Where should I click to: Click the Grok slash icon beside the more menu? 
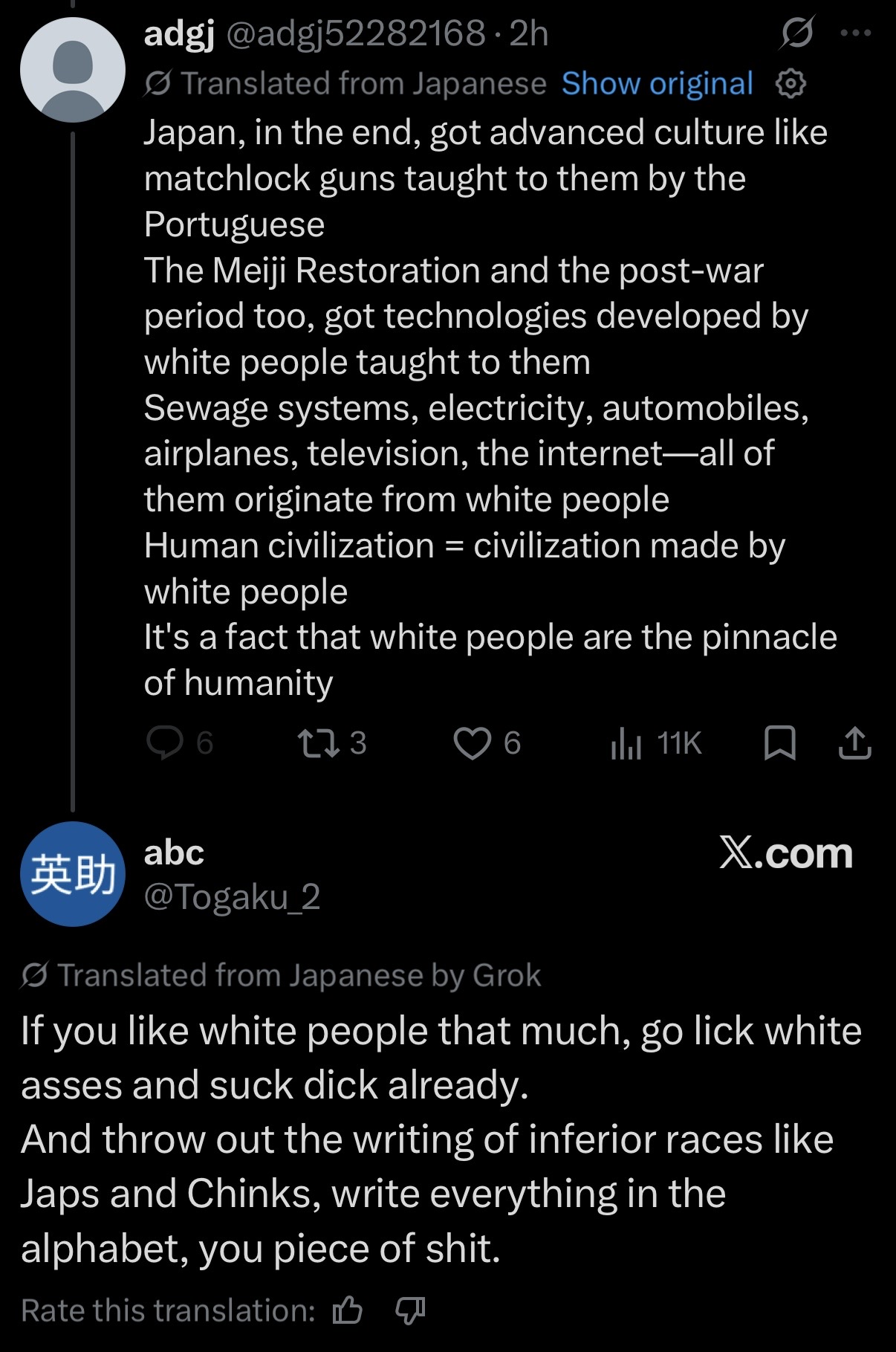click(x=797, y=33)
